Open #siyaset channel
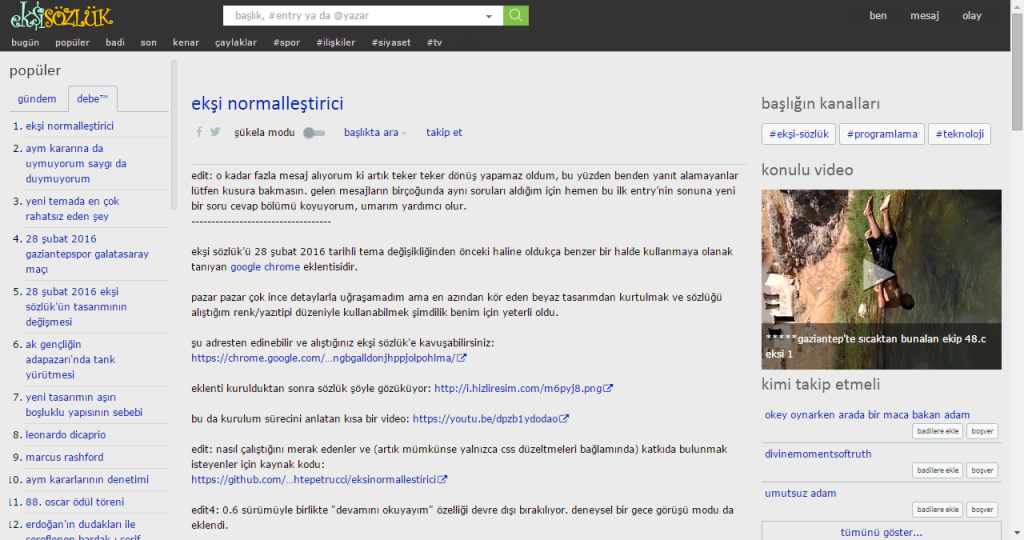The image size is (1024, 540). pyautogui.click(x=391, y=42)
